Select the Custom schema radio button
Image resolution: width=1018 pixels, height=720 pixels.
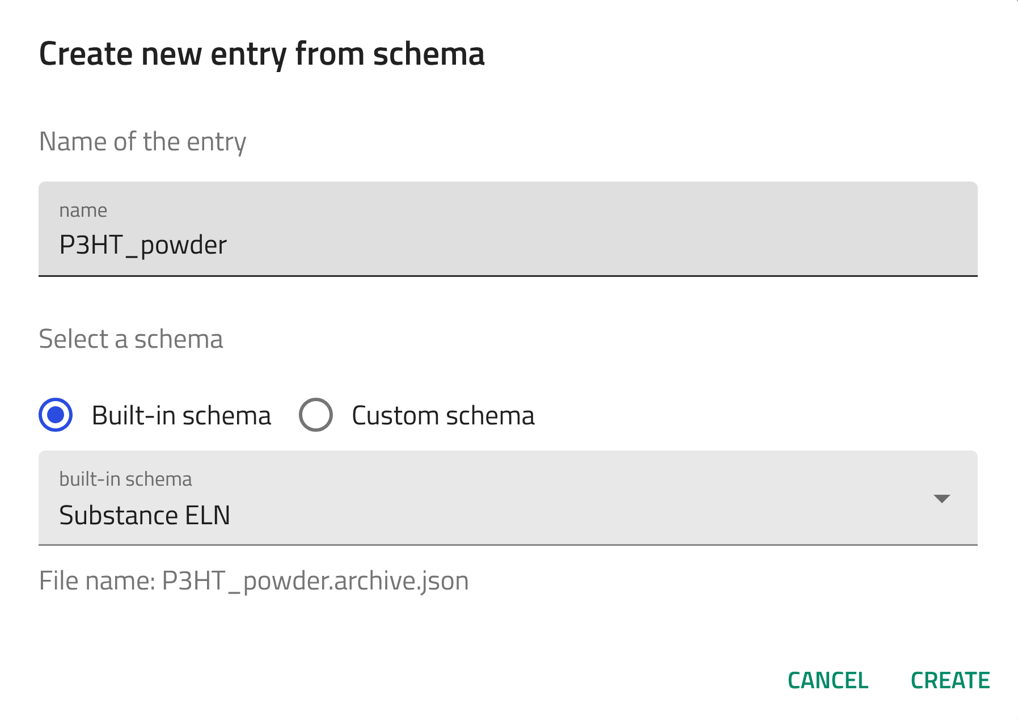(316, 415)
